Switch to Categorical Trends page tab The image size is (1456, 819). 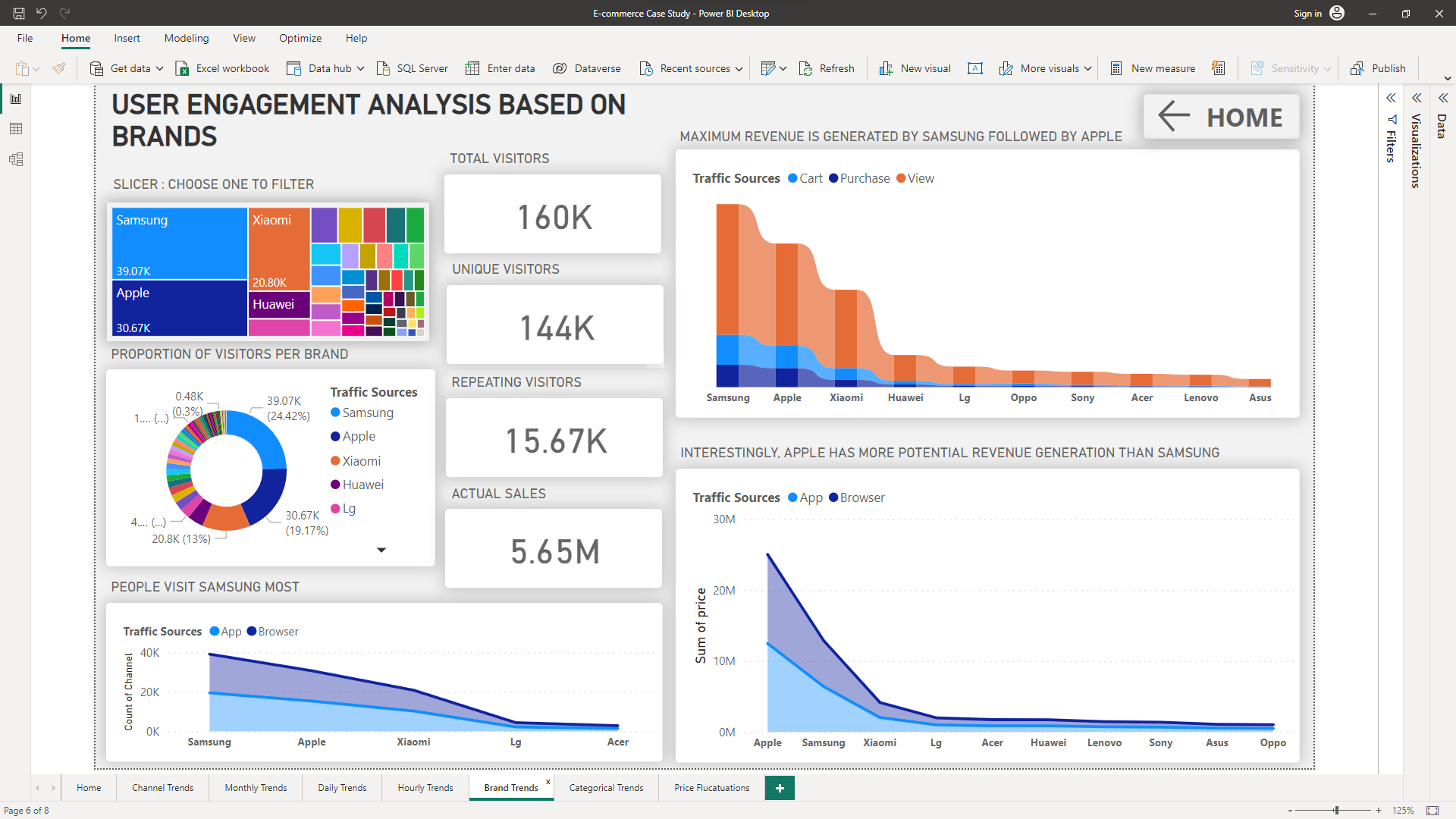(x=606, y=788)
